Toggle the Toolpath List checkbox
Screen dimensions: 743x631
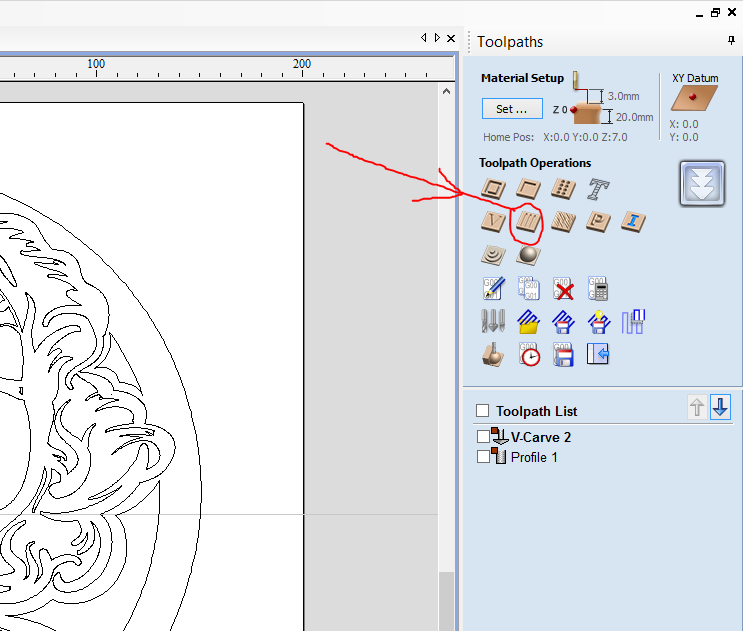coord(483,411)
